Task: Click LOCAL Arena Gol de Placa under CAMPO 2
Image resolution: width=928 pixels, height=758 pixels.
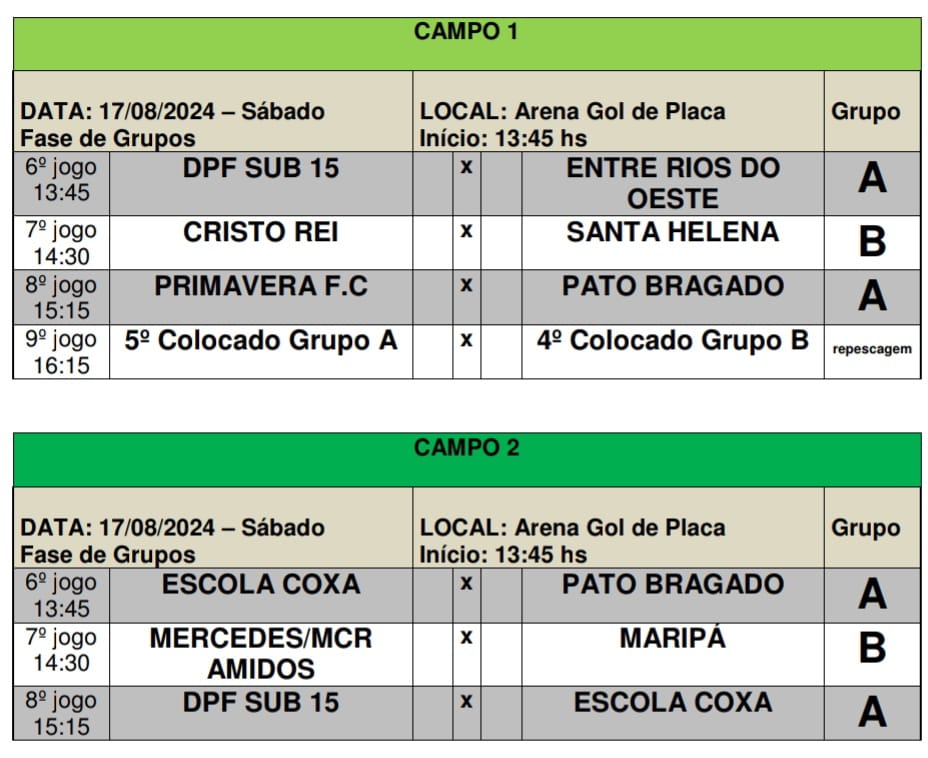Action: click(x=572, y=528)
